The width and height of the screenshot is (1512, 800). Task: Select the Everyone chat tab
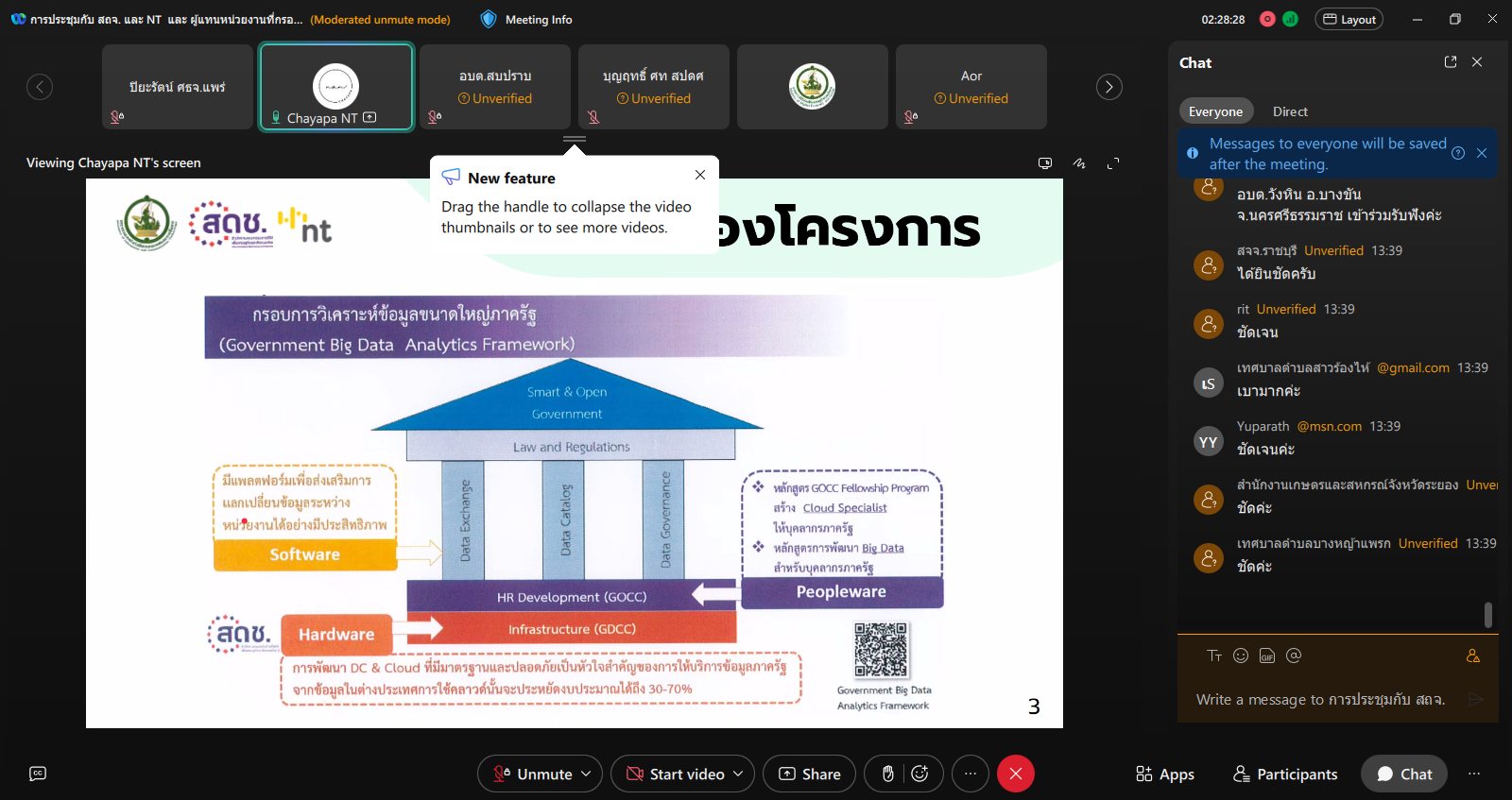pos(1215,111)
